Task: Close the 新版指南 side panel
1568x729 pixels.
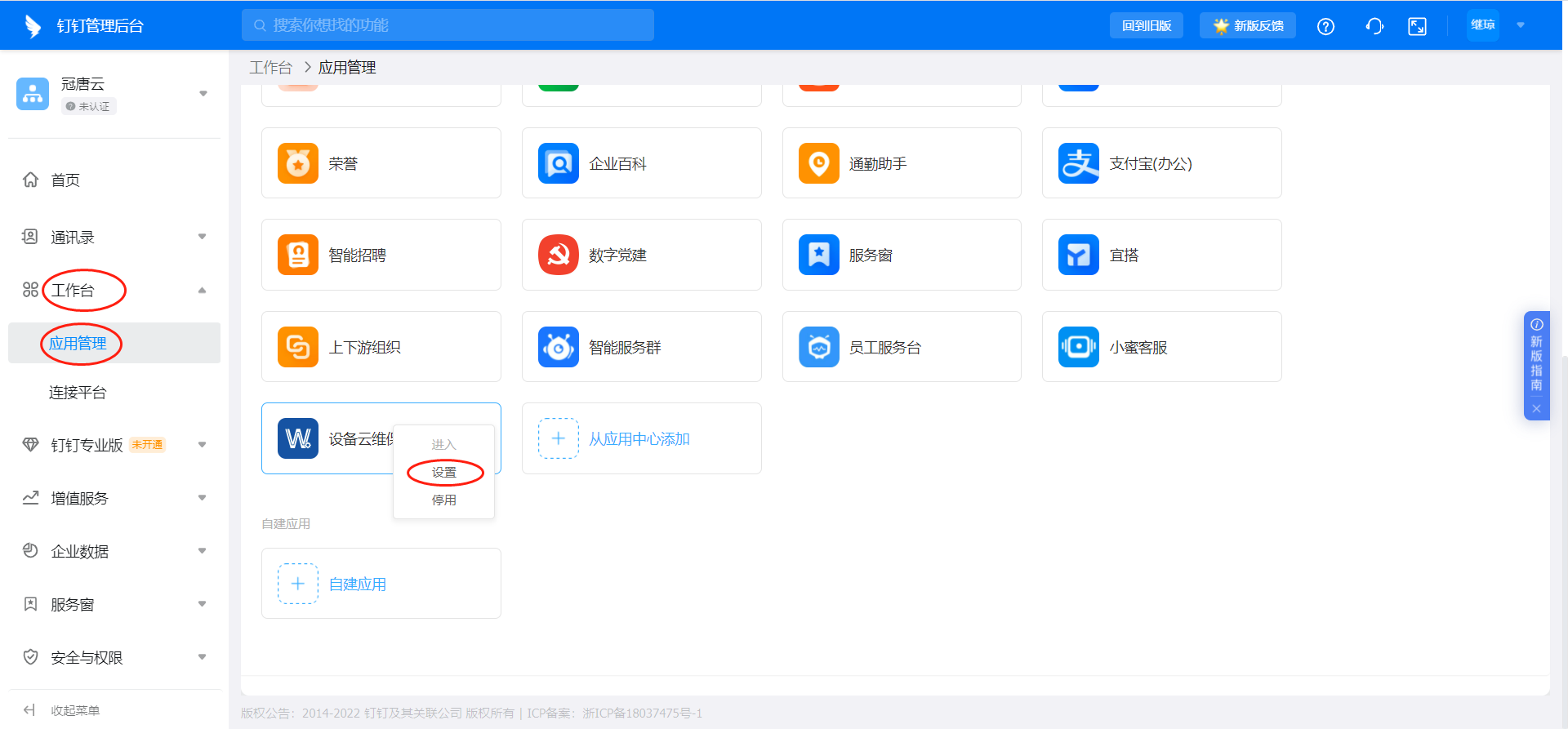Action: [1536, 409]
